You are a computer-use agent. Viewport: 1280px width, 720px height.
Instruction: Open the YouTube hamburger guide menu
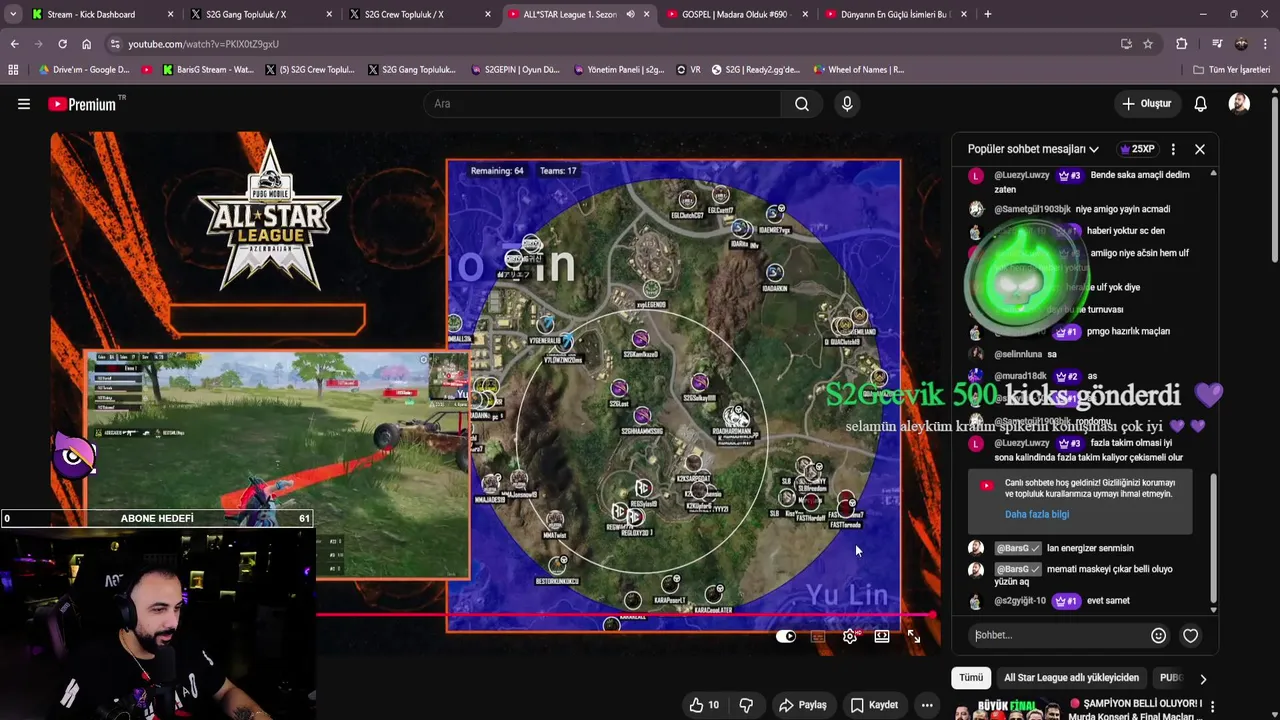(x=24, y=104)
